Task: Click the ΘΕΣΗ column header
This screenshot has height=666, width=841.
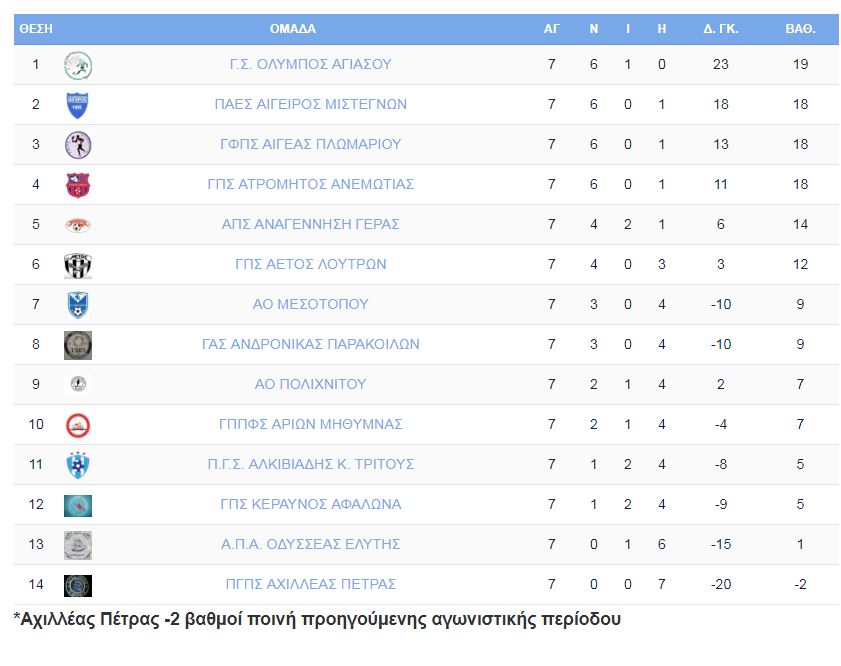Action: [x=36, y=29]
